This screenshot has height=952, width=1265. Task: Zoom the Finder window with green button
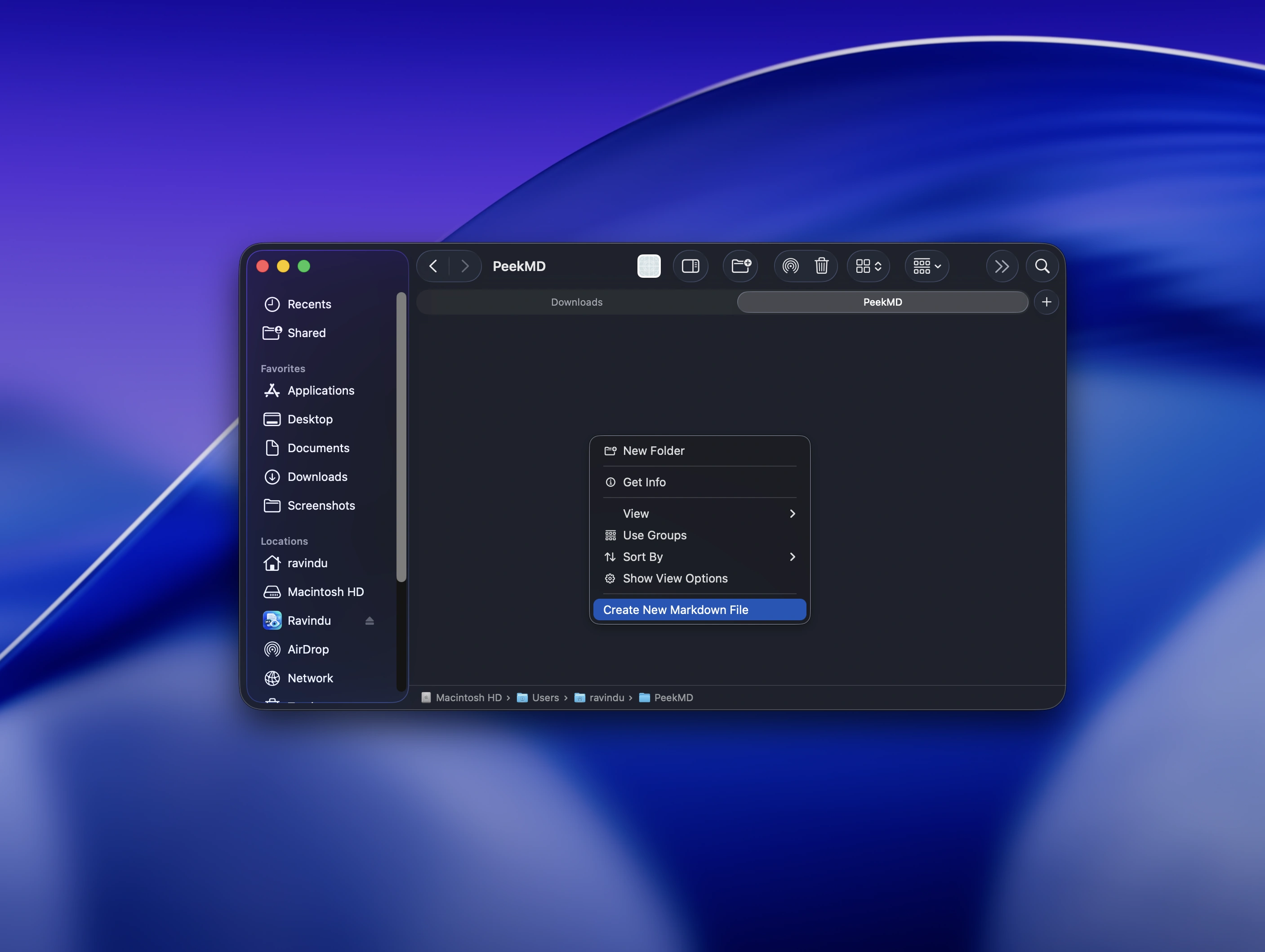click(x=304, y=266)
